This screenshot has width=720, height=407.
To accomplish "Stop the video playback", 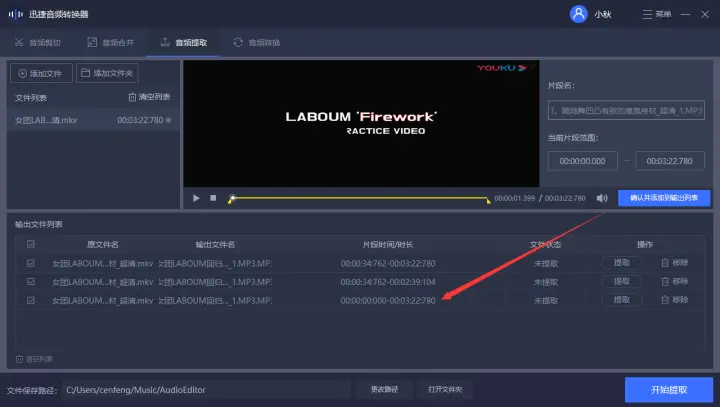I will (x=213, y=198).
